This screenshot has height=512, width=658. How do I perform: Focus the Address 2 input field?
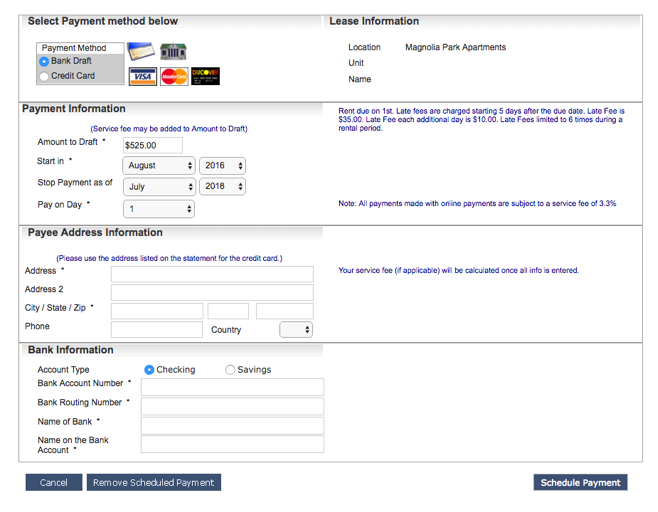pos(212,292)
